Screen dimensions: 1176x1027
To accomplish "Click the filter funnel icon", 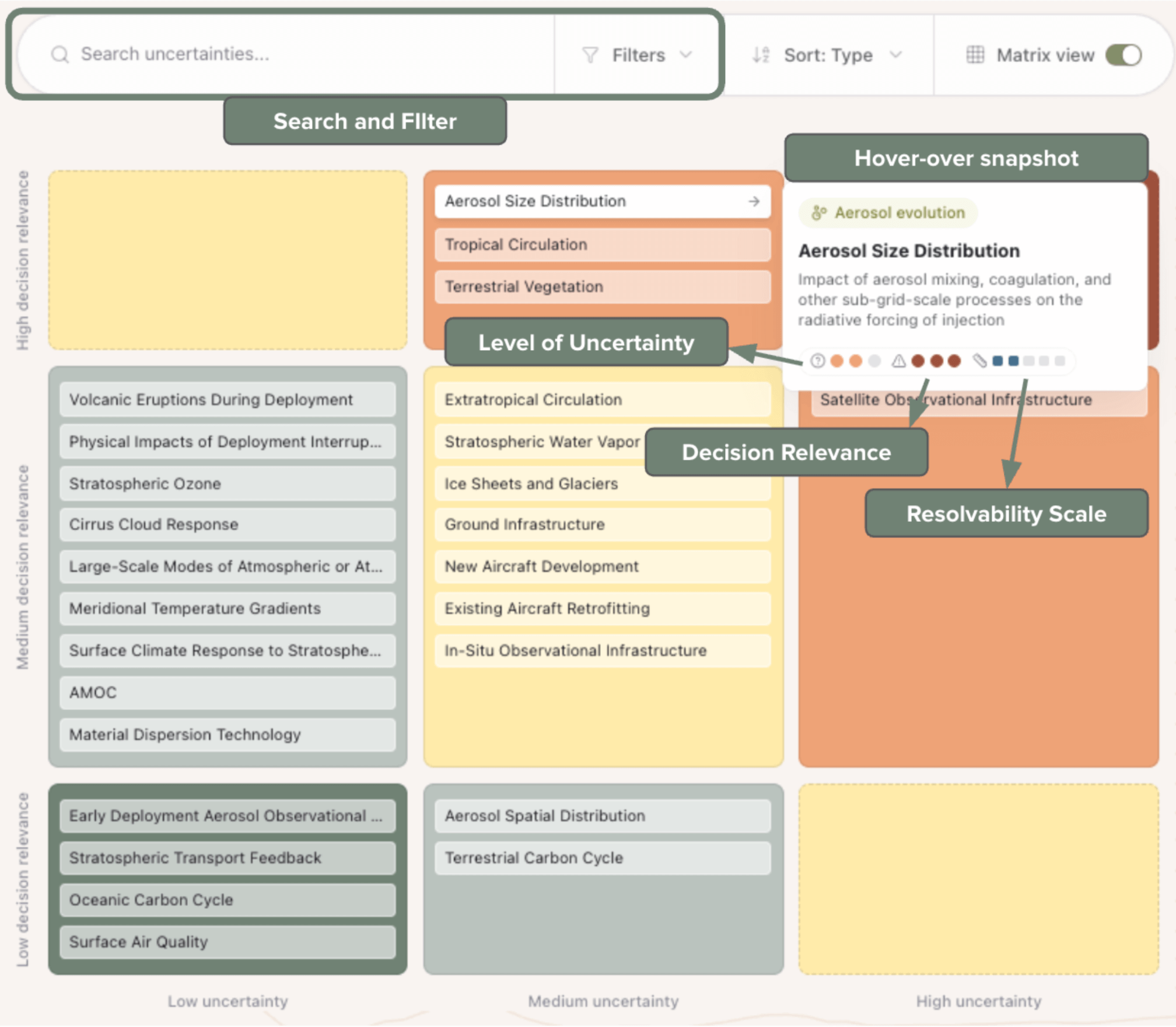I will coord(590,55).
